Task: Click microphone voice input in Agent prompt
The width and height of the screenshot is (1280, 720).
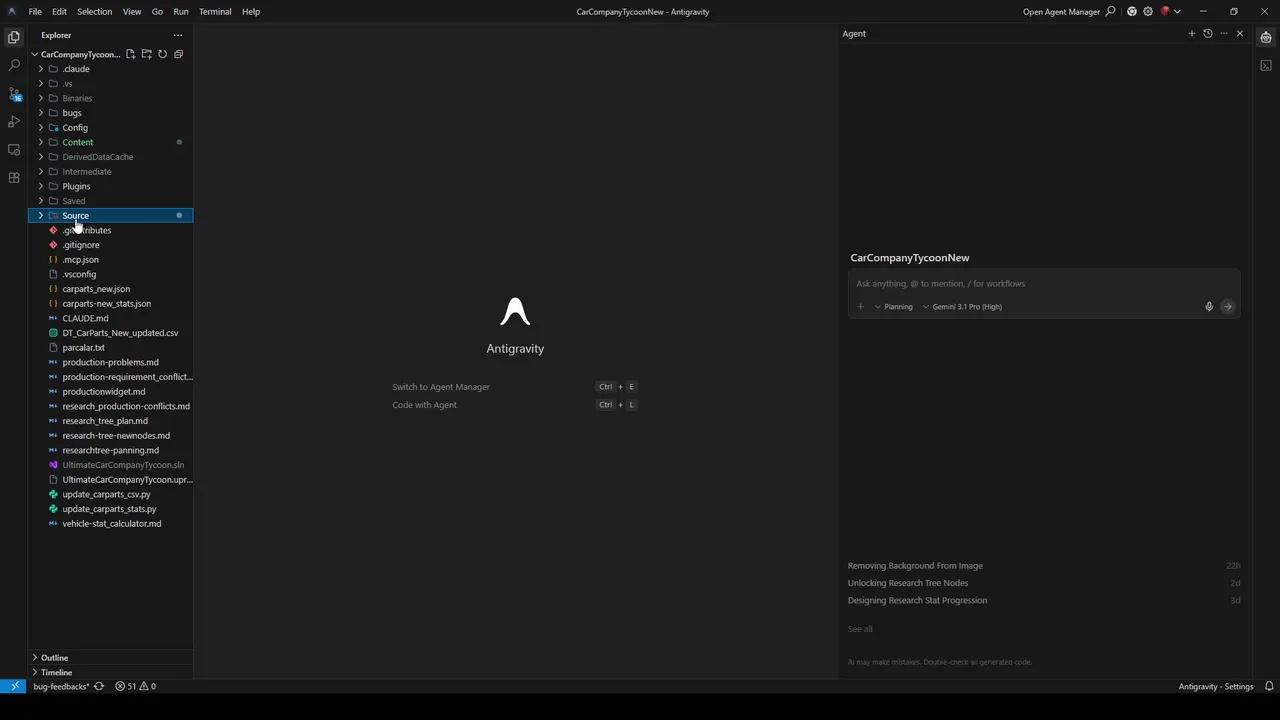Action: pyautogui.click(x=1208, y=307)
